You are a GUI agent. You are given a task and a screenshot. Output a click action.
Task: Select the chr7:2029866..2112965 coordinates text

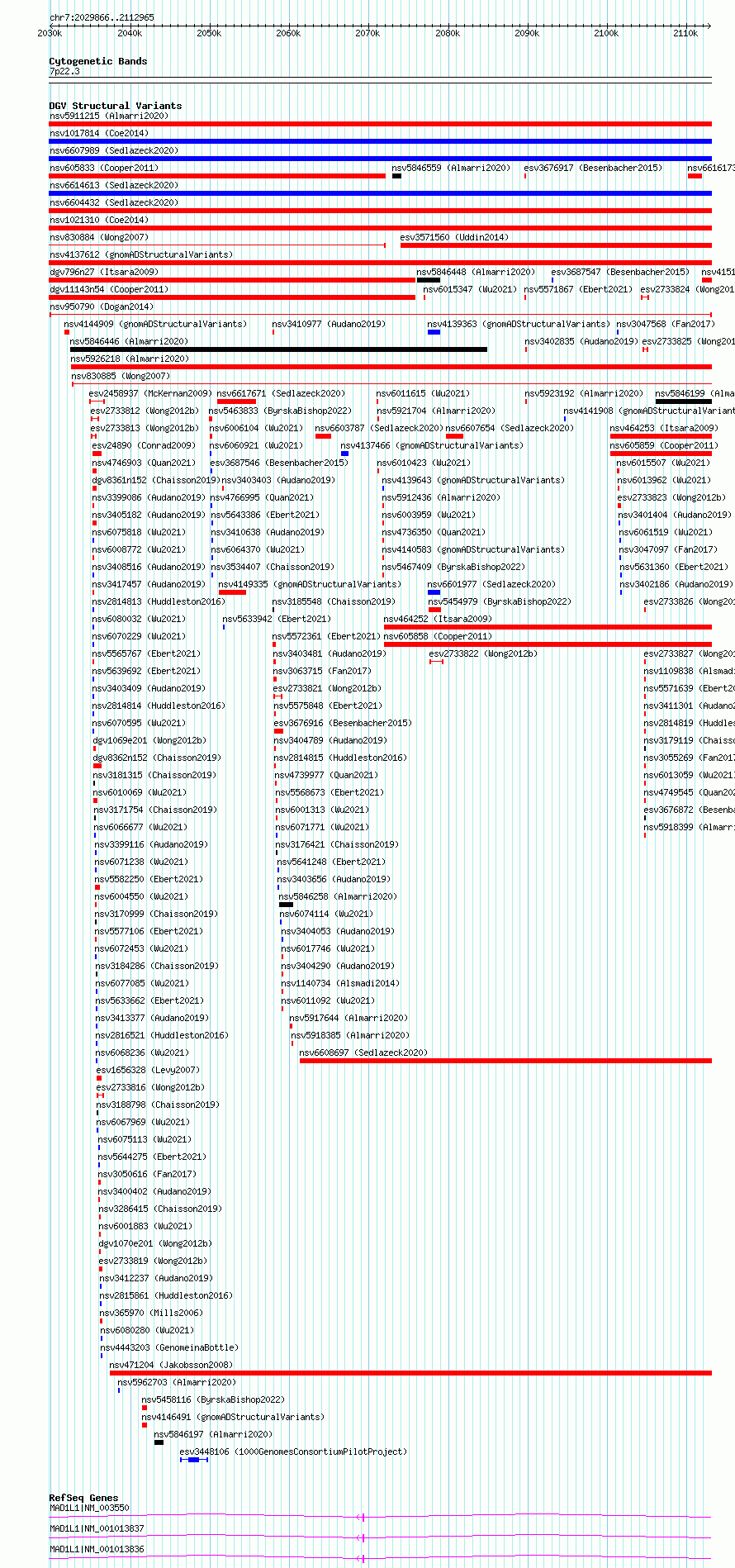coord(102,17)
